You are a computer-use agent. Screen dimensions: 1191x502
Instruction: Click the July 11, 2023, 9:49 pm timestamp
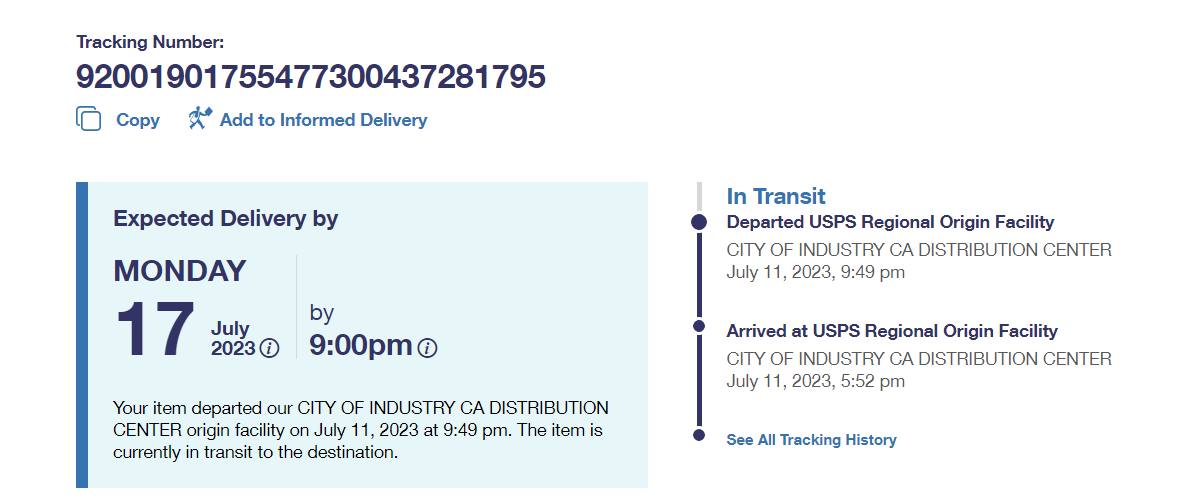pyautogui.click(x=815, y=272)
